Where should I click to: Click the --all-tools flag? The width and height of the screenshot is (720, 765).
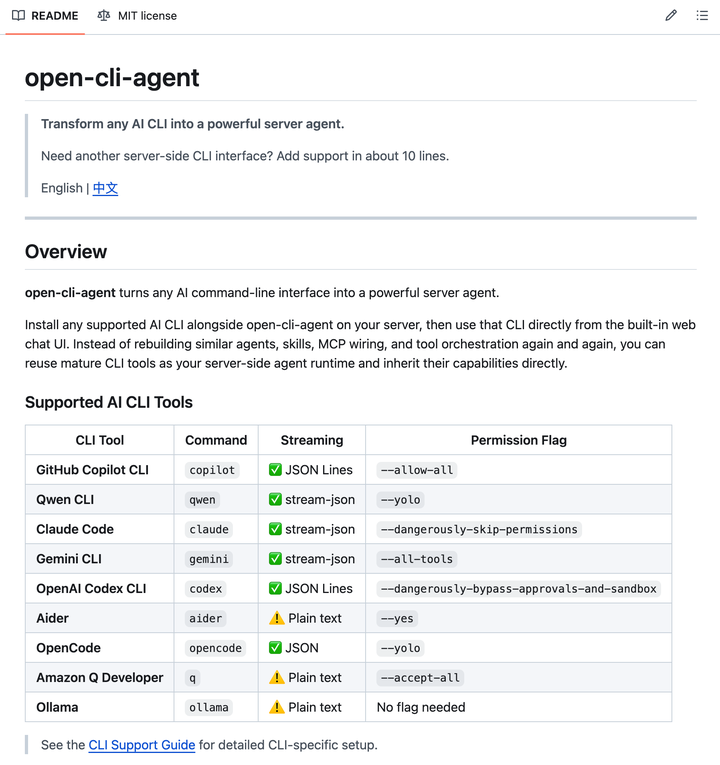point(417,559)
